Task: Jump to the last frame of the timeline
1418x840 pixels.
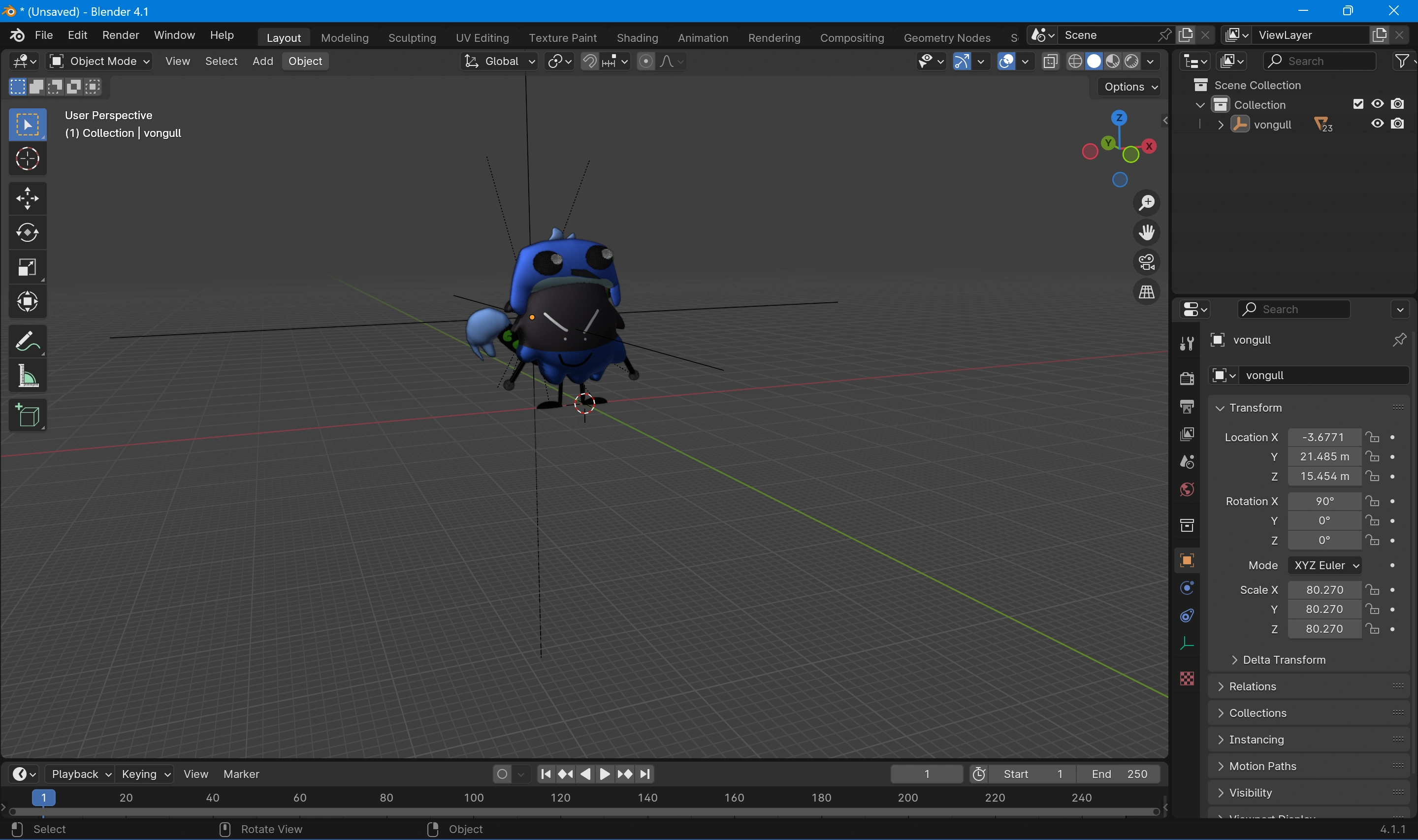Action: tap(645, 774)
